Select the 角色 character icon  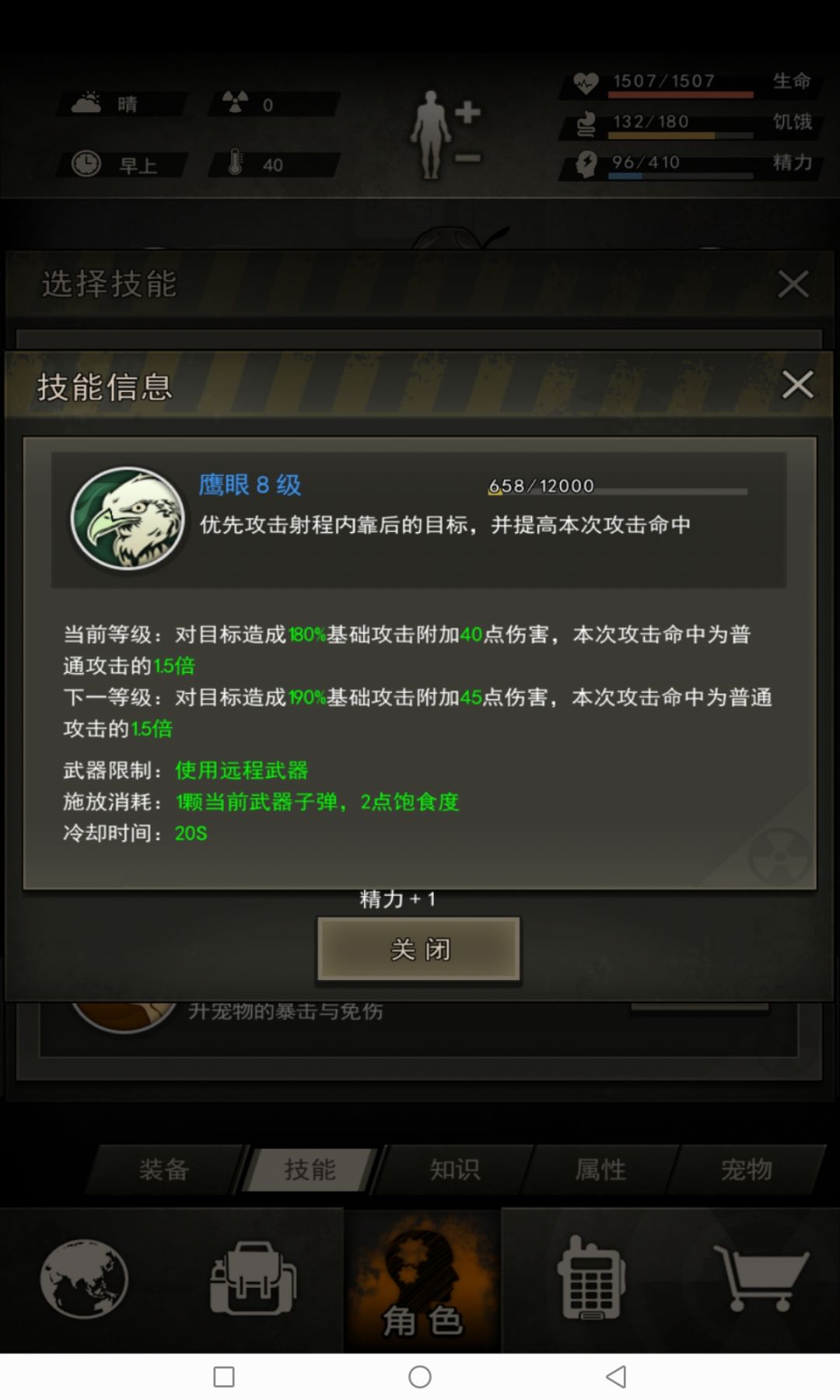tap(422, 1281)
